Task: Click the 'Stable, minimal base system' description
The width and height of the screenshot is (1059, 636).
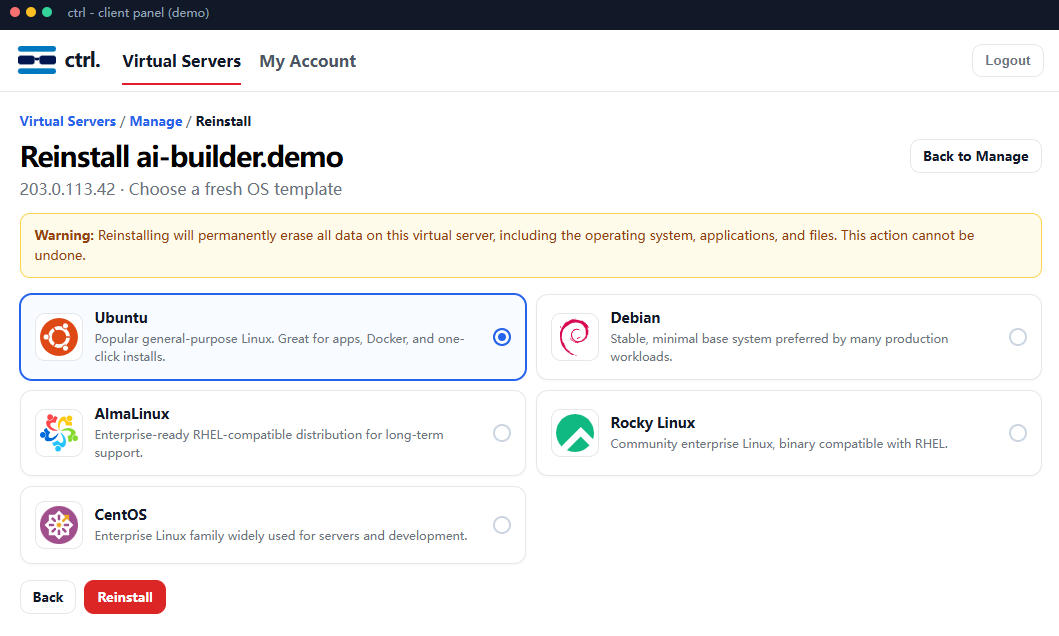Action: coord(779,347)
